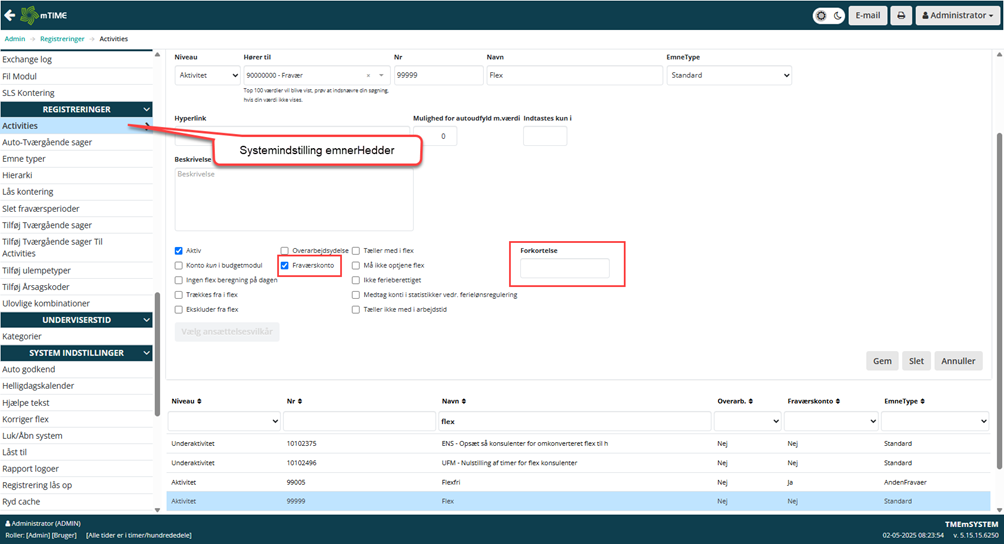The height and width of the screenshot is (544, 1004).
Task: Open the EmneType dropdown showing Standard
Action: (x=728, y=75)
